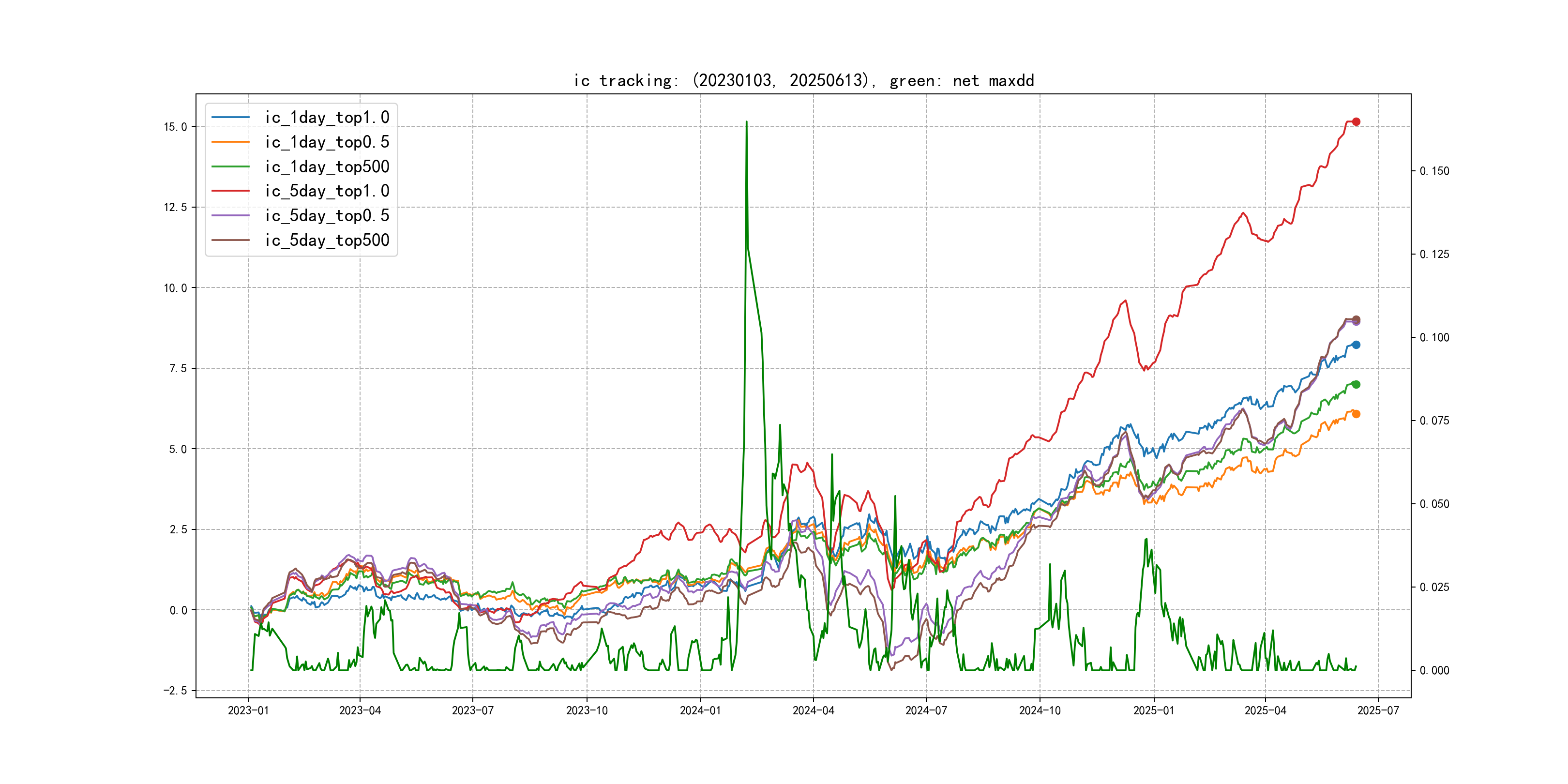
Task: Click the purple legend line swatch
Action: pyautogui.click(x=230, y=215)
